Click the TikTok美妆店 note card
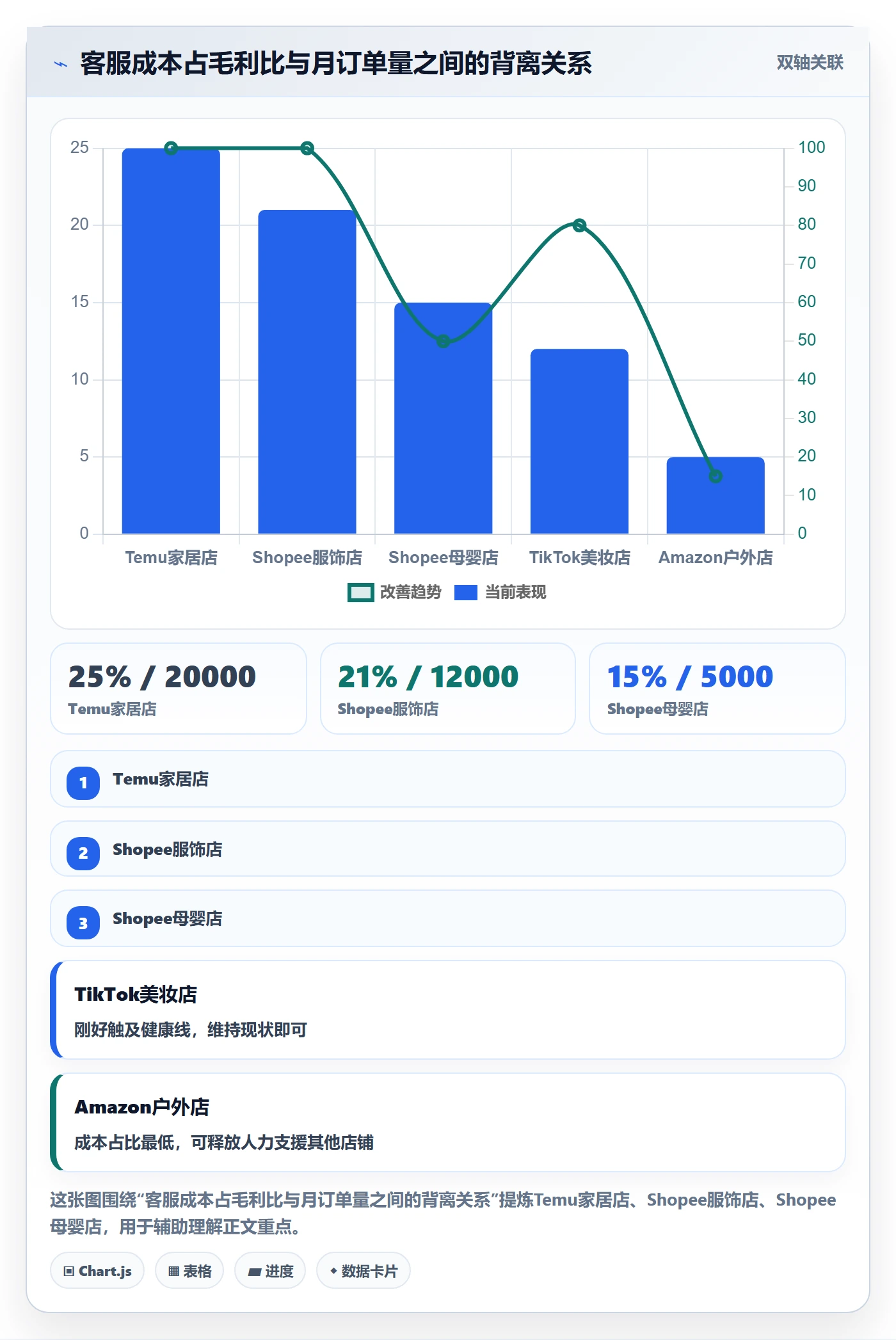 [448, 1010]
